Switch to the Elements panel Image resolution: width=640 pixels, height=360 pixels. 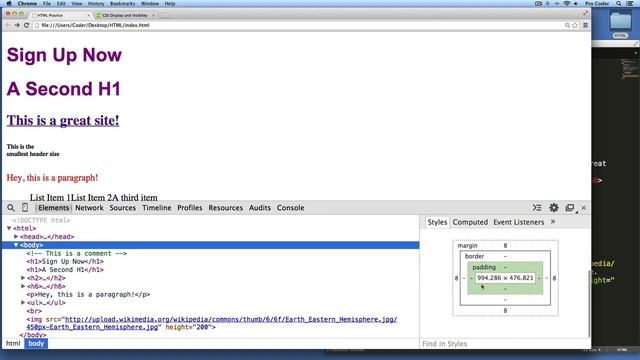53,208
